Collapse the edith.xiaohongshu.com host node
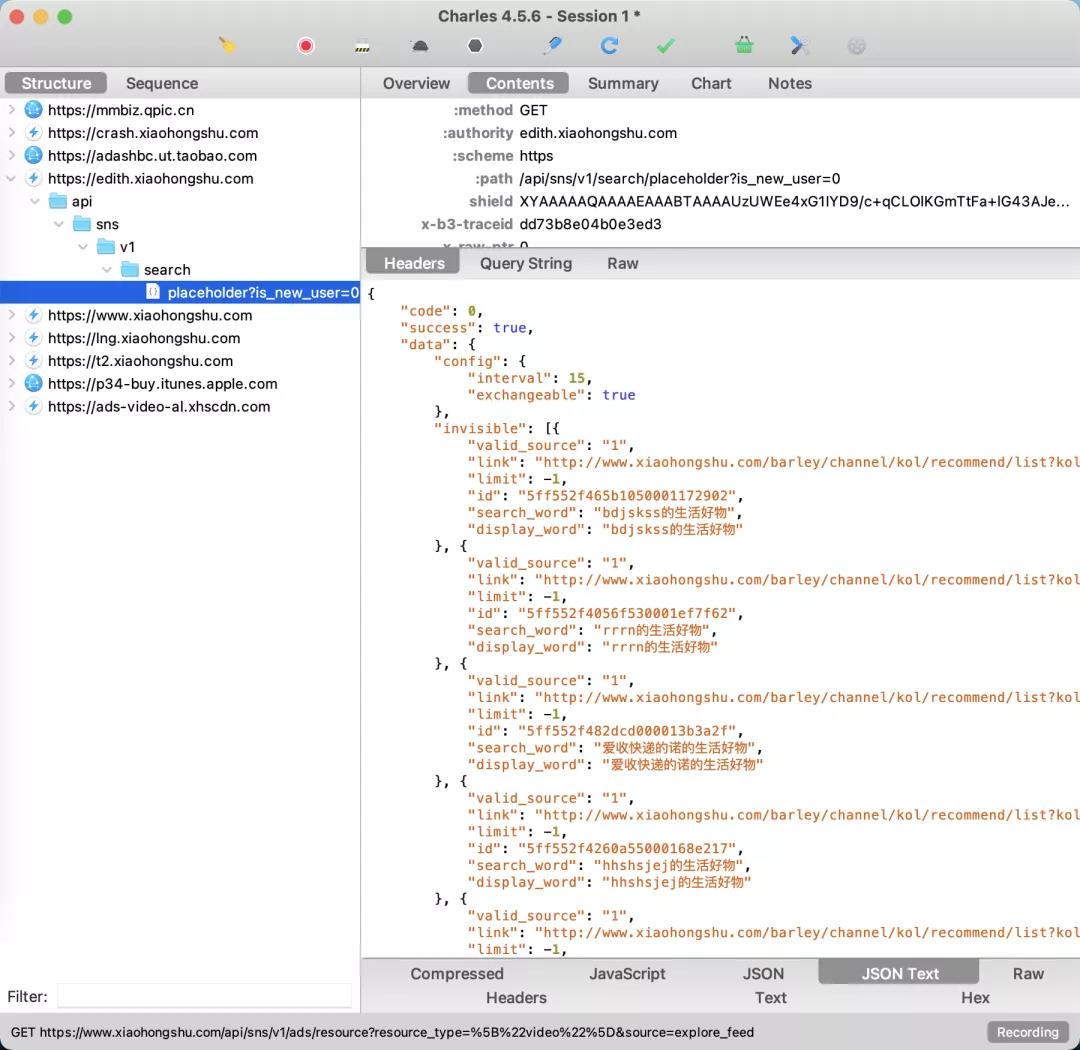This screenshot has width=1080, height=1050. tap(11, 178)
